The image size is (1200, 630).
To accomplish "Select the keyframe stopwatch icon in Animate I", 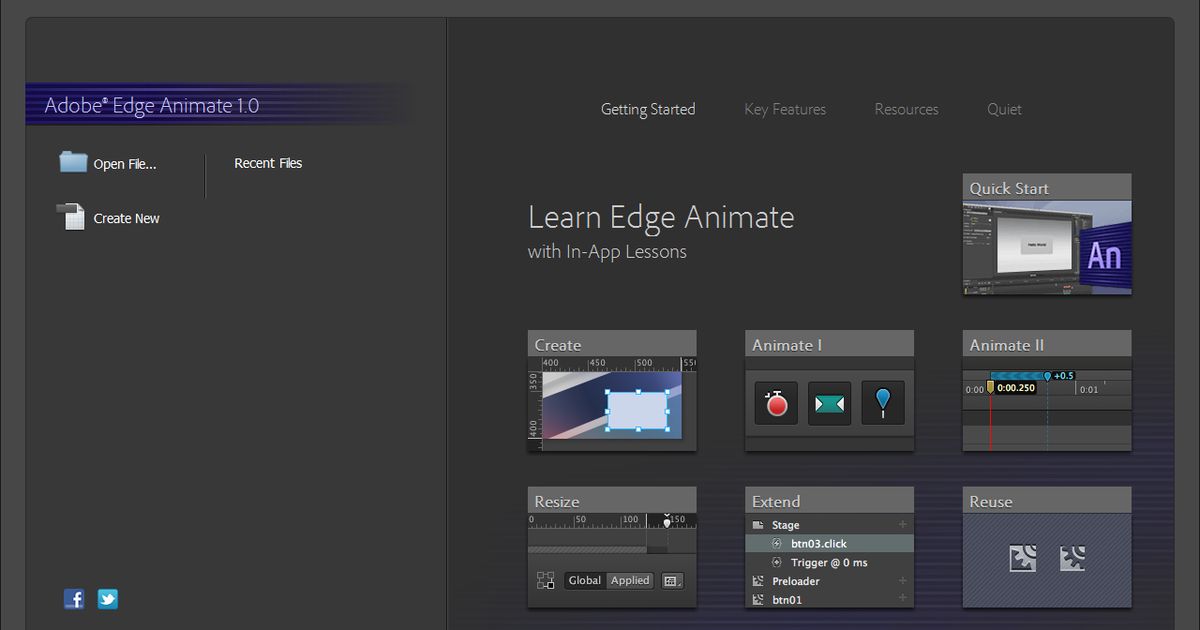I will point(776,402).
